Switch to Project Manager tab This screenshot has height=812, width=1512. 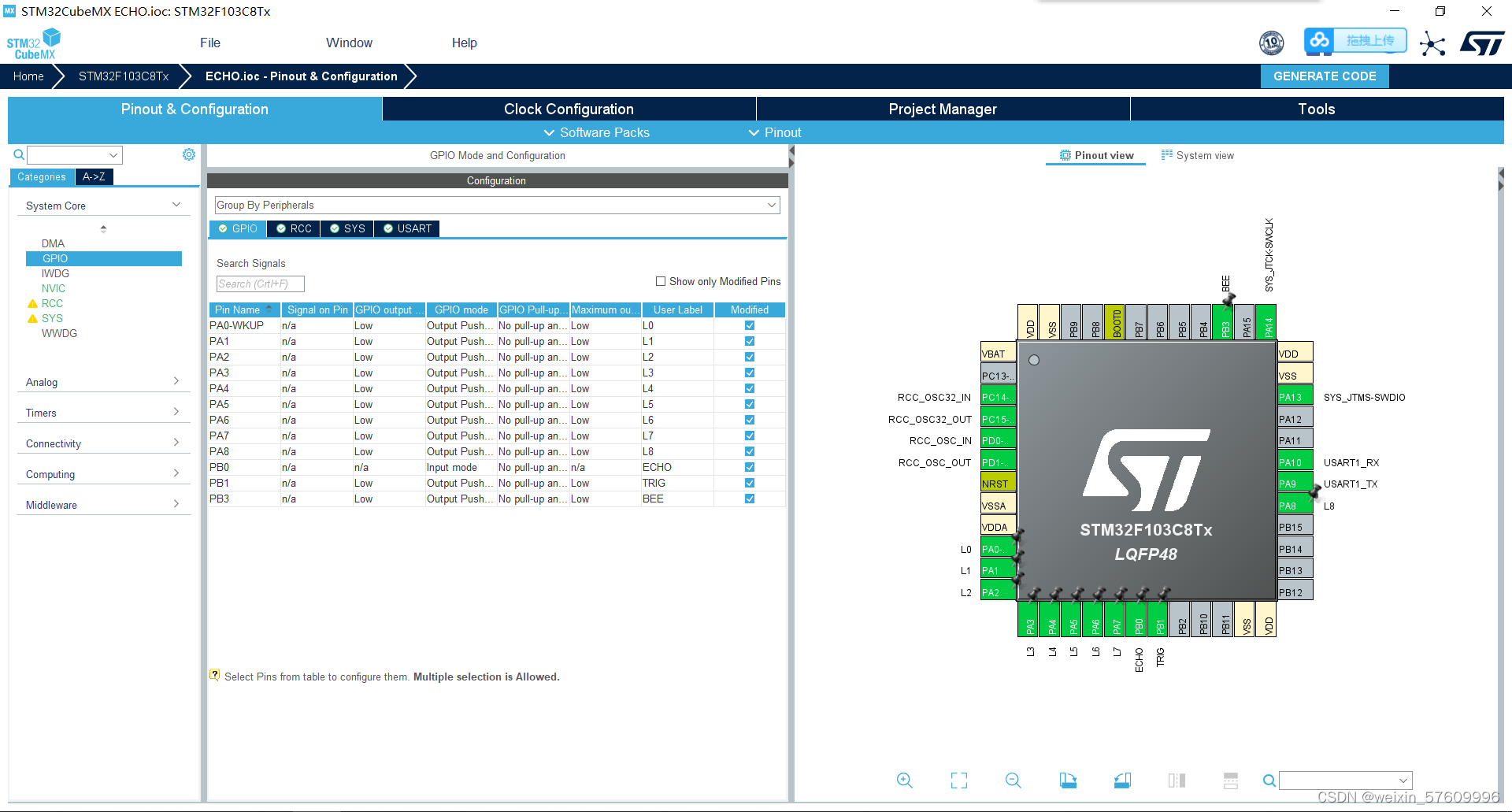tap(943, 109)
